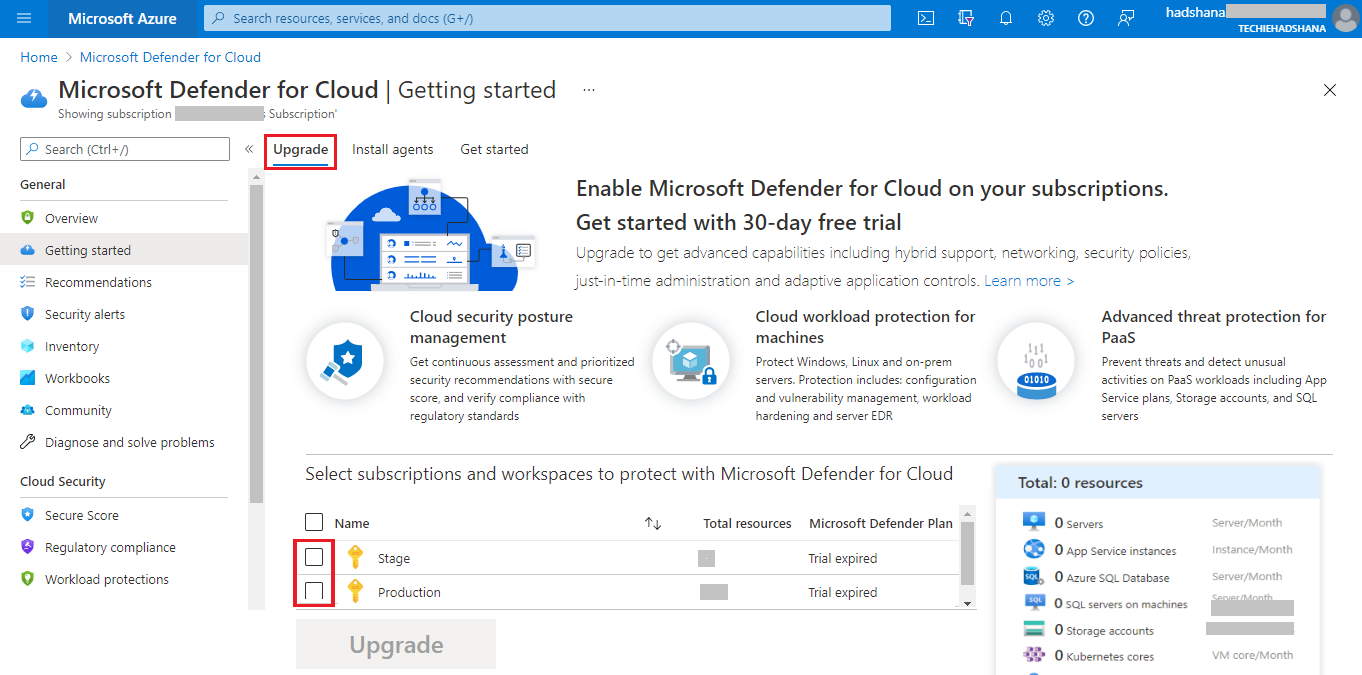This screenshot has width=1362, height=675.
Task: Open portal settings gear
Action: pyautogui.click(x=1046, y=18)
